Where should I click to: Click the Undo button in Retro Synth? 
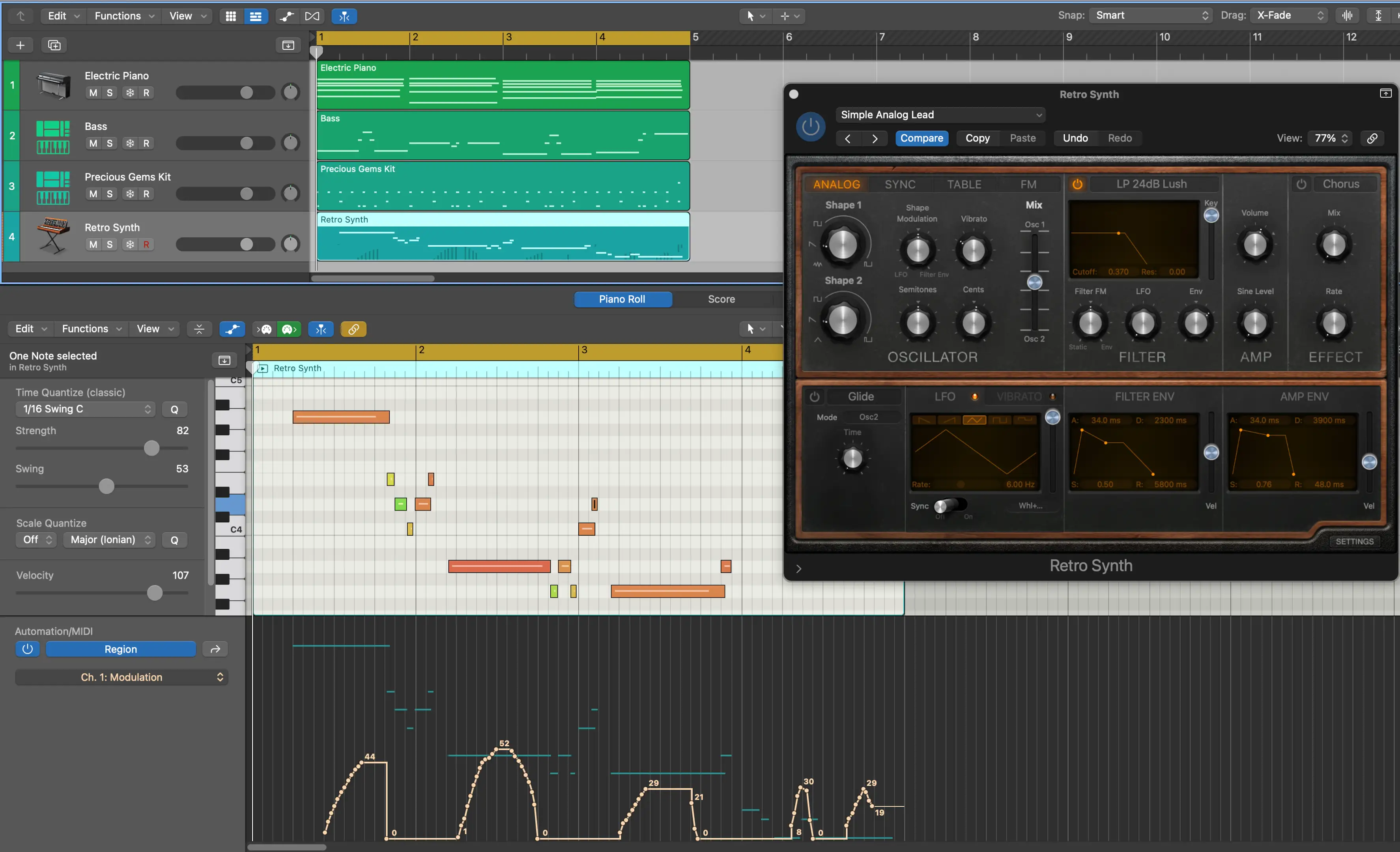[x=1075, y=138]
